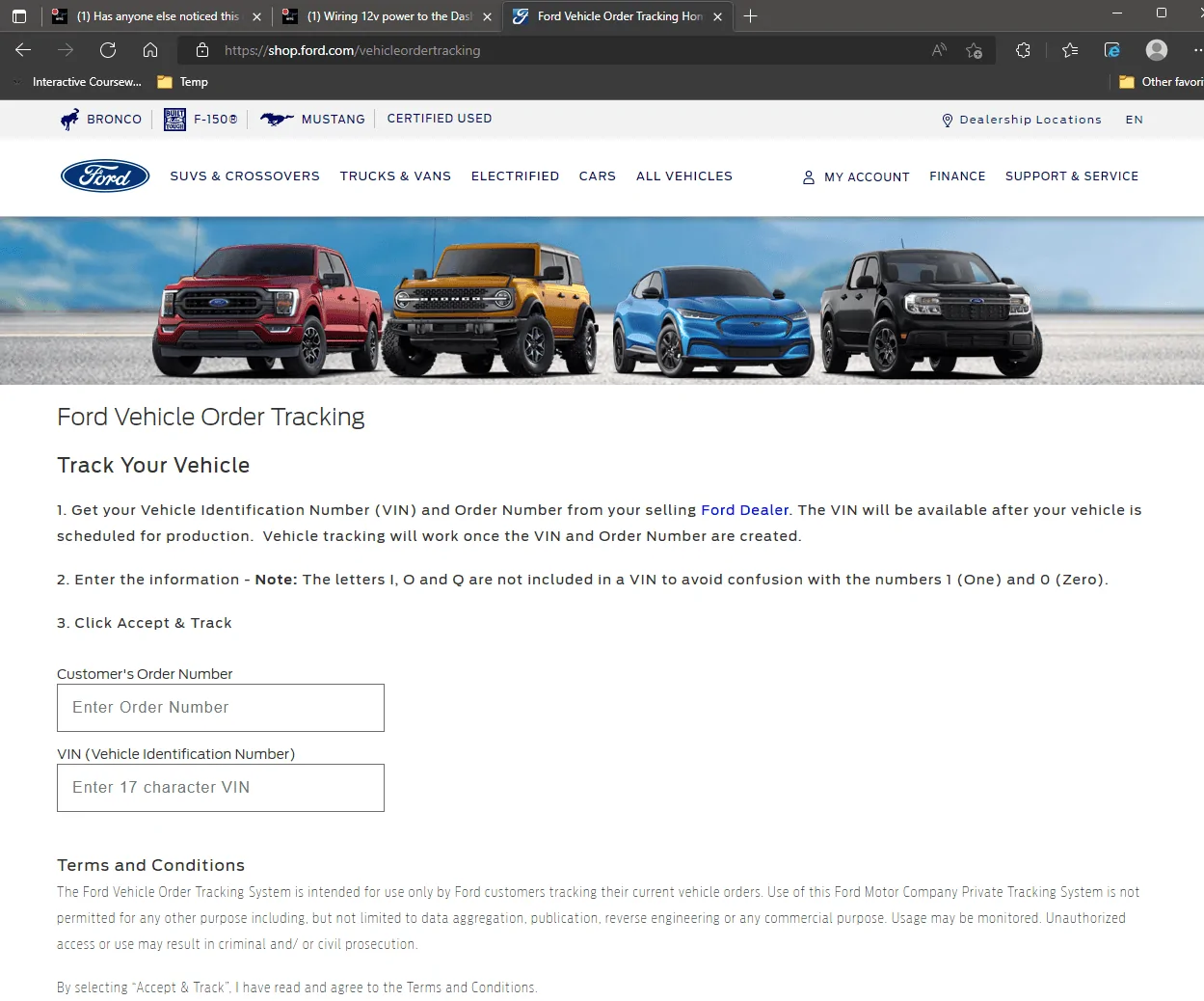The image size is (1204, 1001).
Task: Change language using EN selector
Action: click(x=1134, y=120)
